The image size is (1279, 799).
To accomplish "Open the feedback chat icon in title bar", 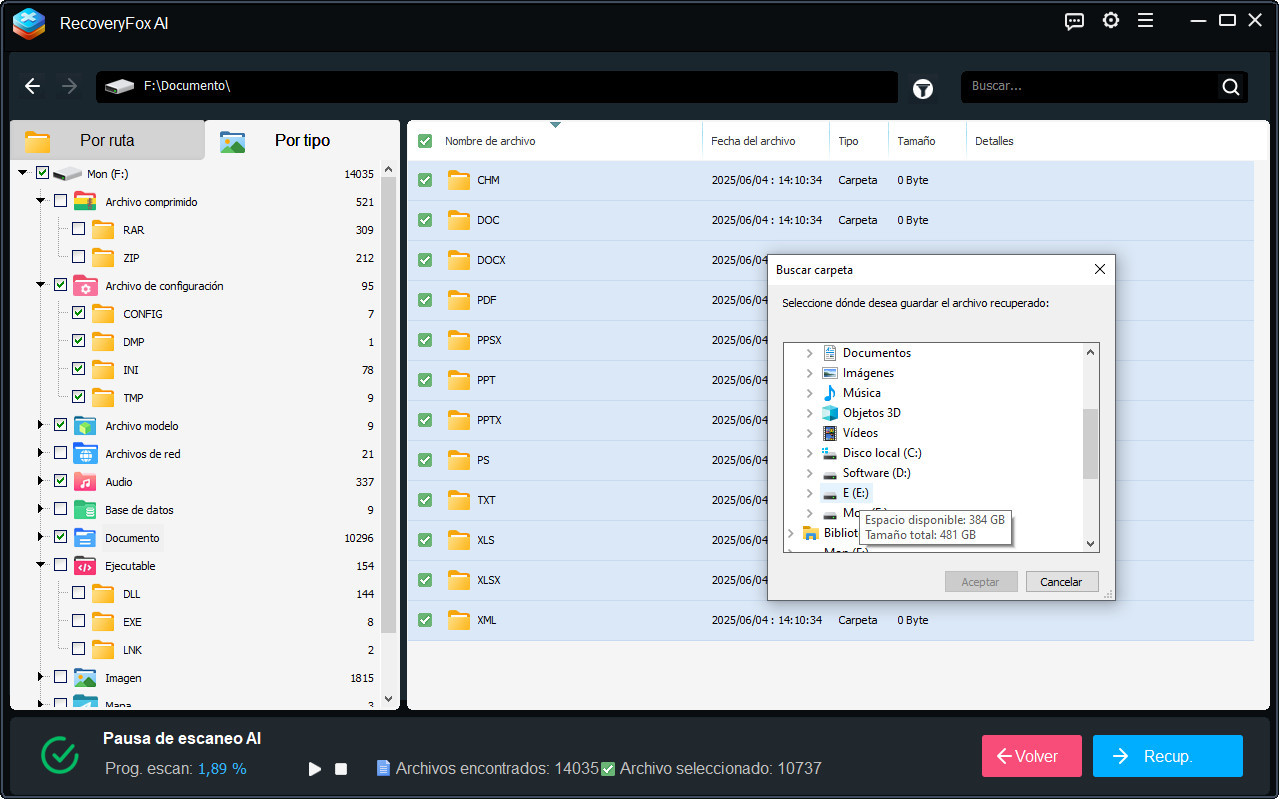I will [1074, 21].
